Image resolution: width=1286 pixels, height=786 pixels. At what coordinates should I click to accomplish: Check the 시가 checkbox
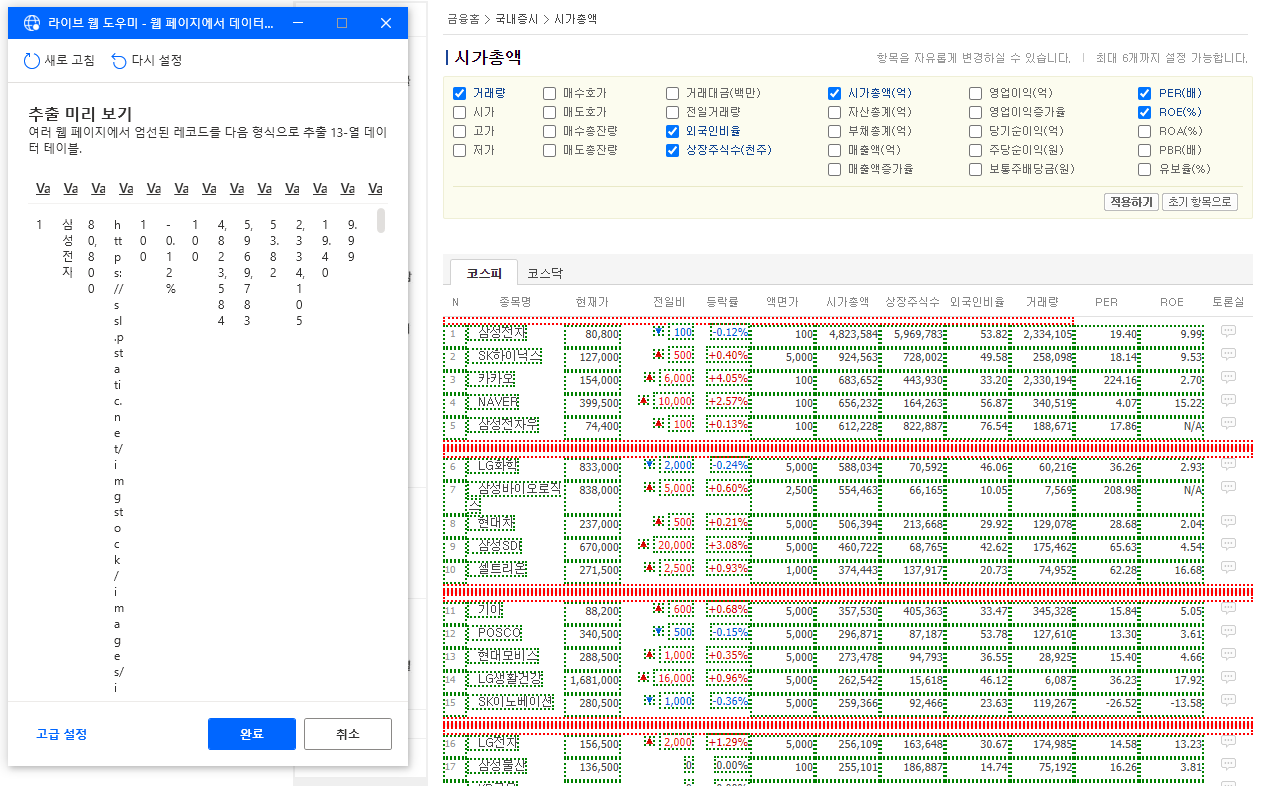(460, 112)
